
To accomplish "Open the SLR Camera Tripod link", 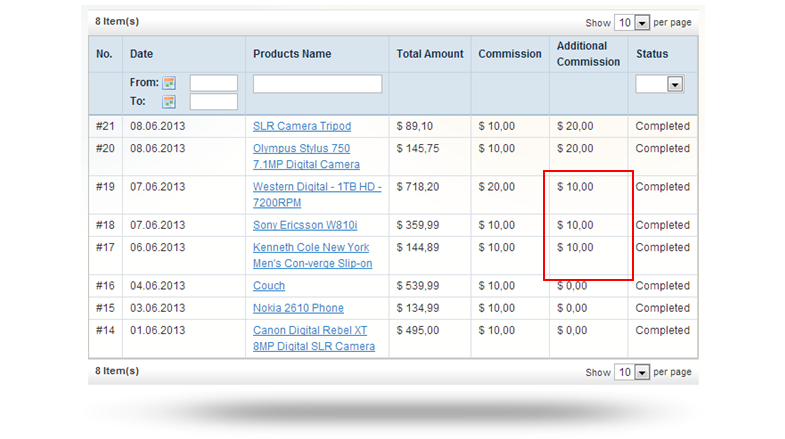I will click(302, 126).
